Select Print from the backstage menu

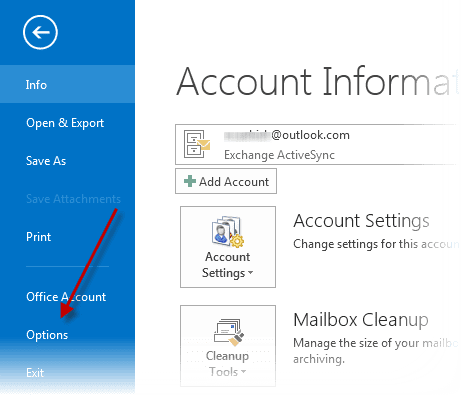[x=39, y=237]
